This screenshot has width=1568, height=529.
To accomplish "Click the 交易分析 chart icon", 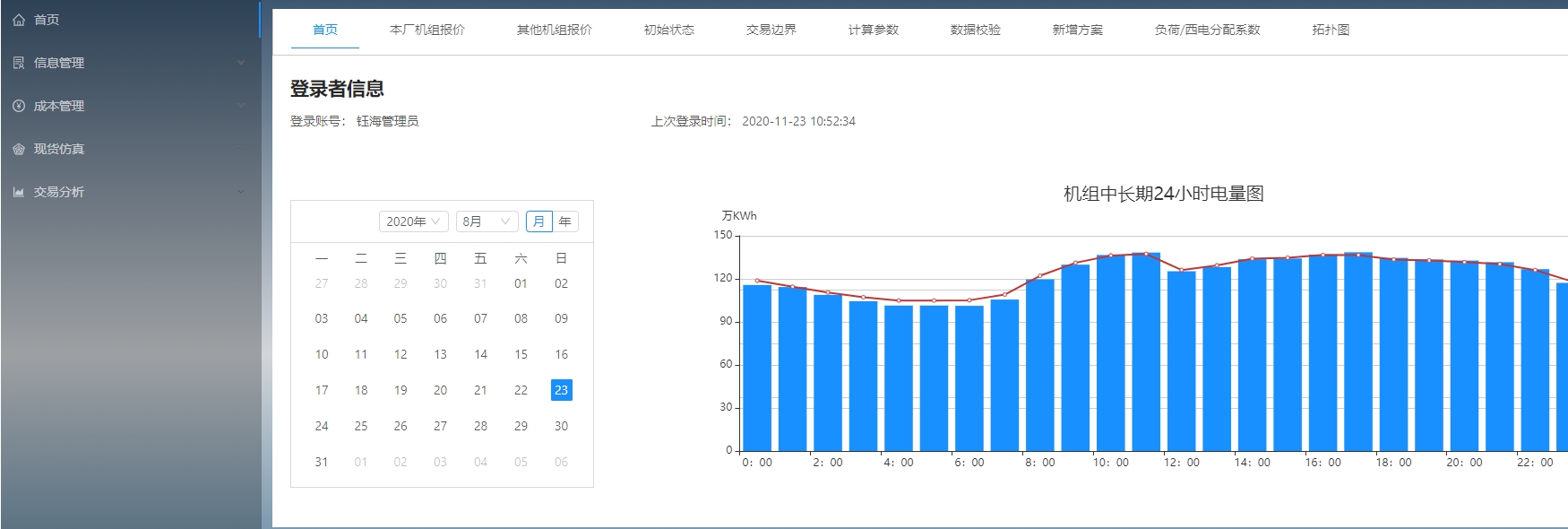I will [19, 192].
